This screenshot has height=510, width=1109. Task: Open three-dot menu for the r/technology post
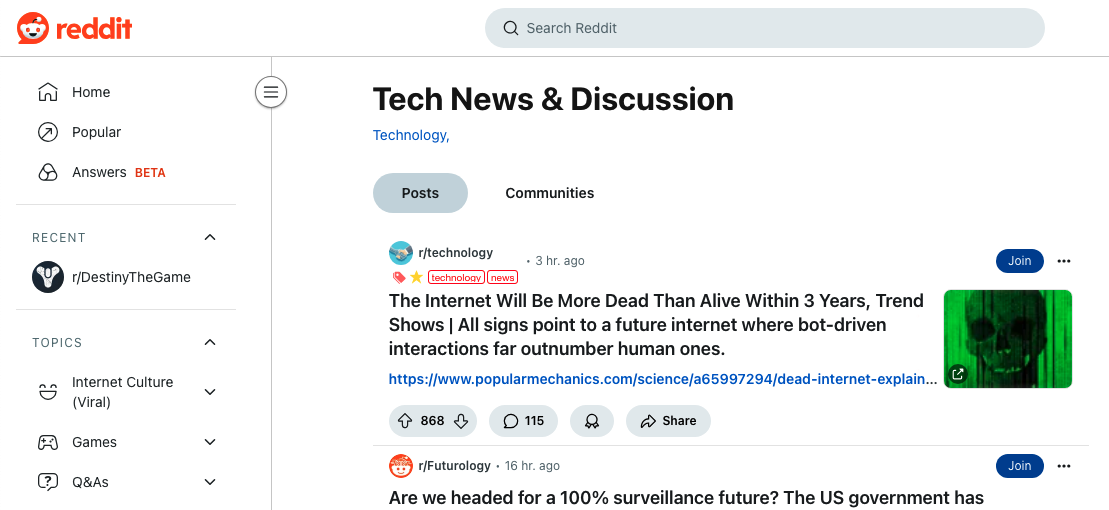coord(1064,261)
